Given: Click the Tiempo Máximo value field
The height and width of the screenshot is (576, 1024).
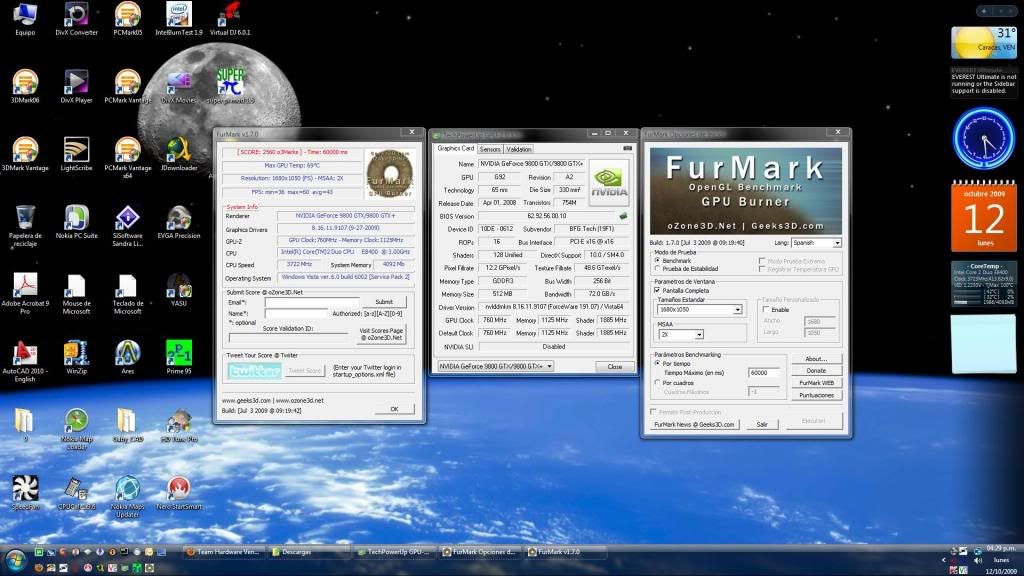Looking at the screenshot, I should click(x=763, y=373).
